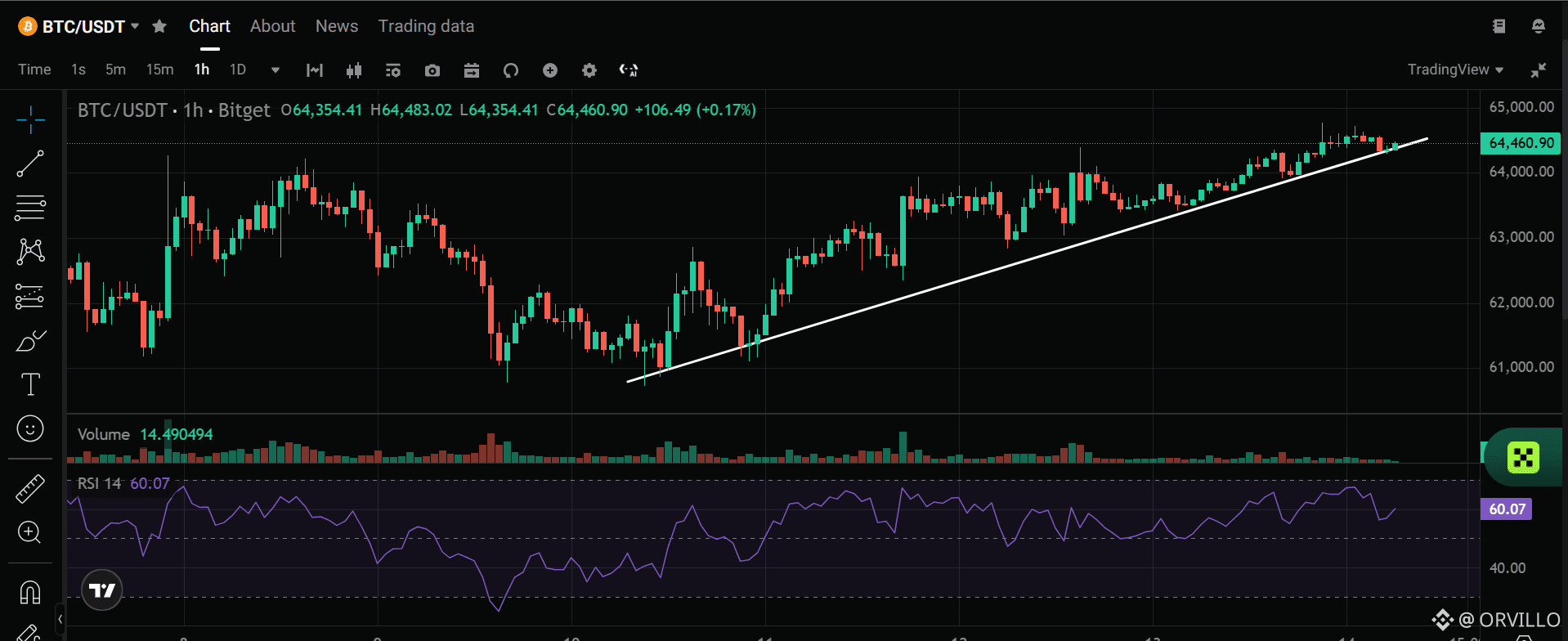Click the BTC/USDT 1h Bitget chart title

(x=173, y=110)
